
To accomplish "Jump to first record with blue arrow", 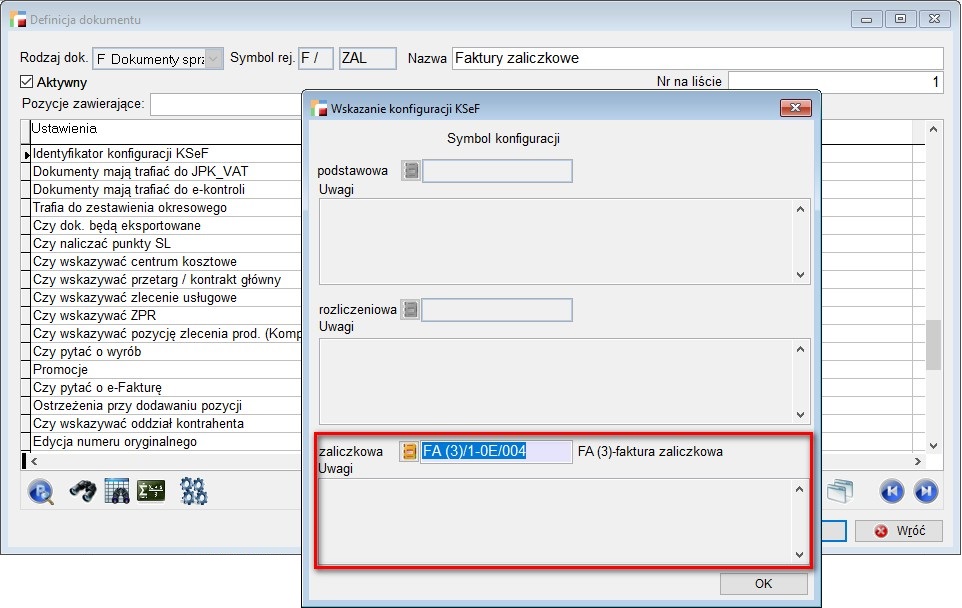I will (x=891, y=491).
